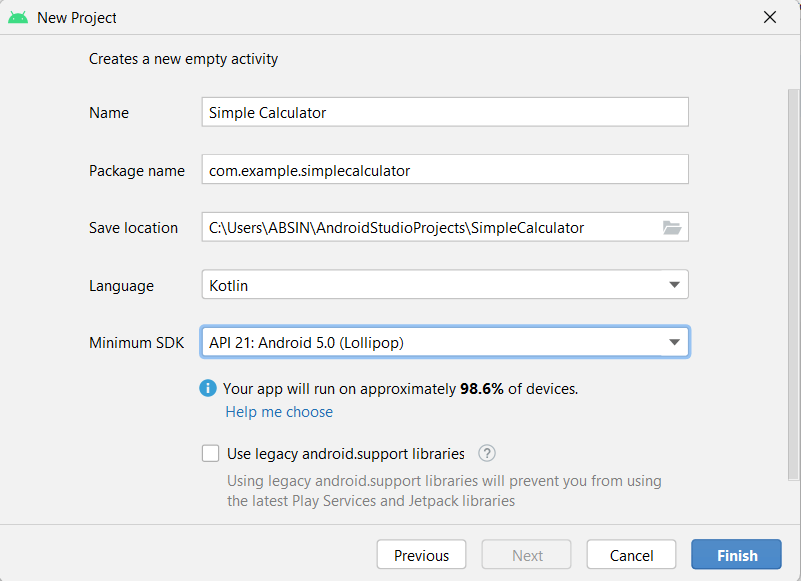Open the folder browser for Save location
801x581 pixels.
click(673, 227)
